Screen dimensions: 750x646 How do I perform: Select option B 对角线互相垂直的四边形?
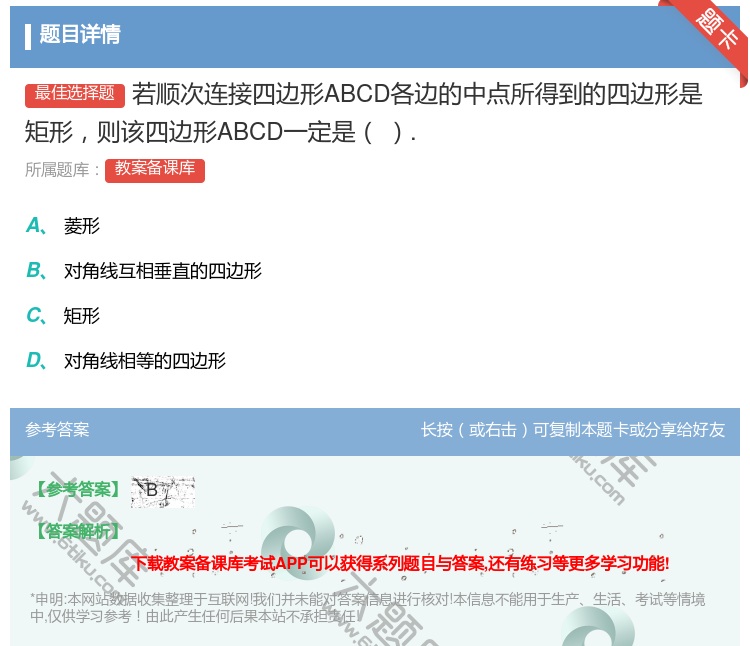143,271
